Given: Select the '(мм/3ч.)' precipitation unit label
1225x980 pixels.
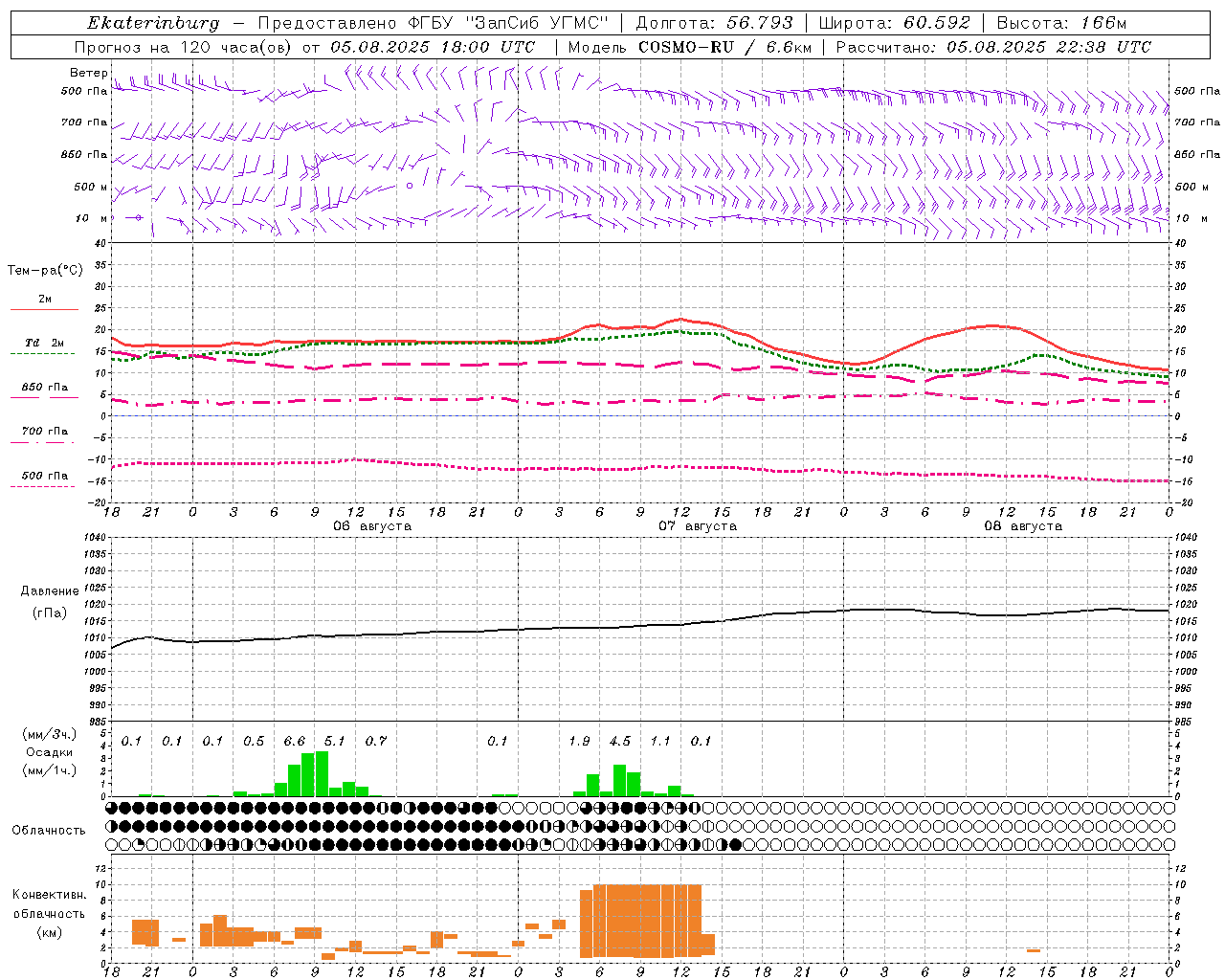Looking at the screenshot, I should pyautogui.click(x=50, y=734).
